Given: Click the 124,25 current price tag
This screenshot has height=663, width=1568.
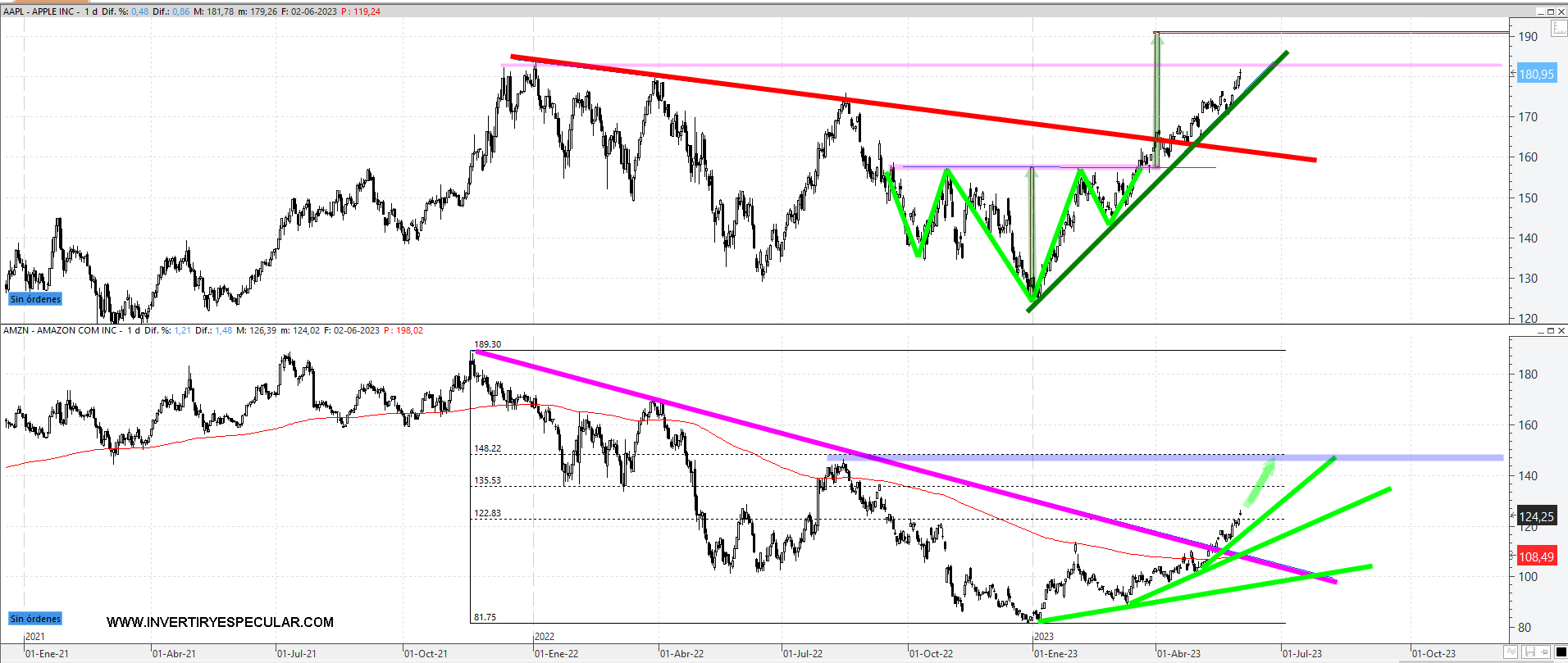Looking at the screenshot, I should (1535, 516).
